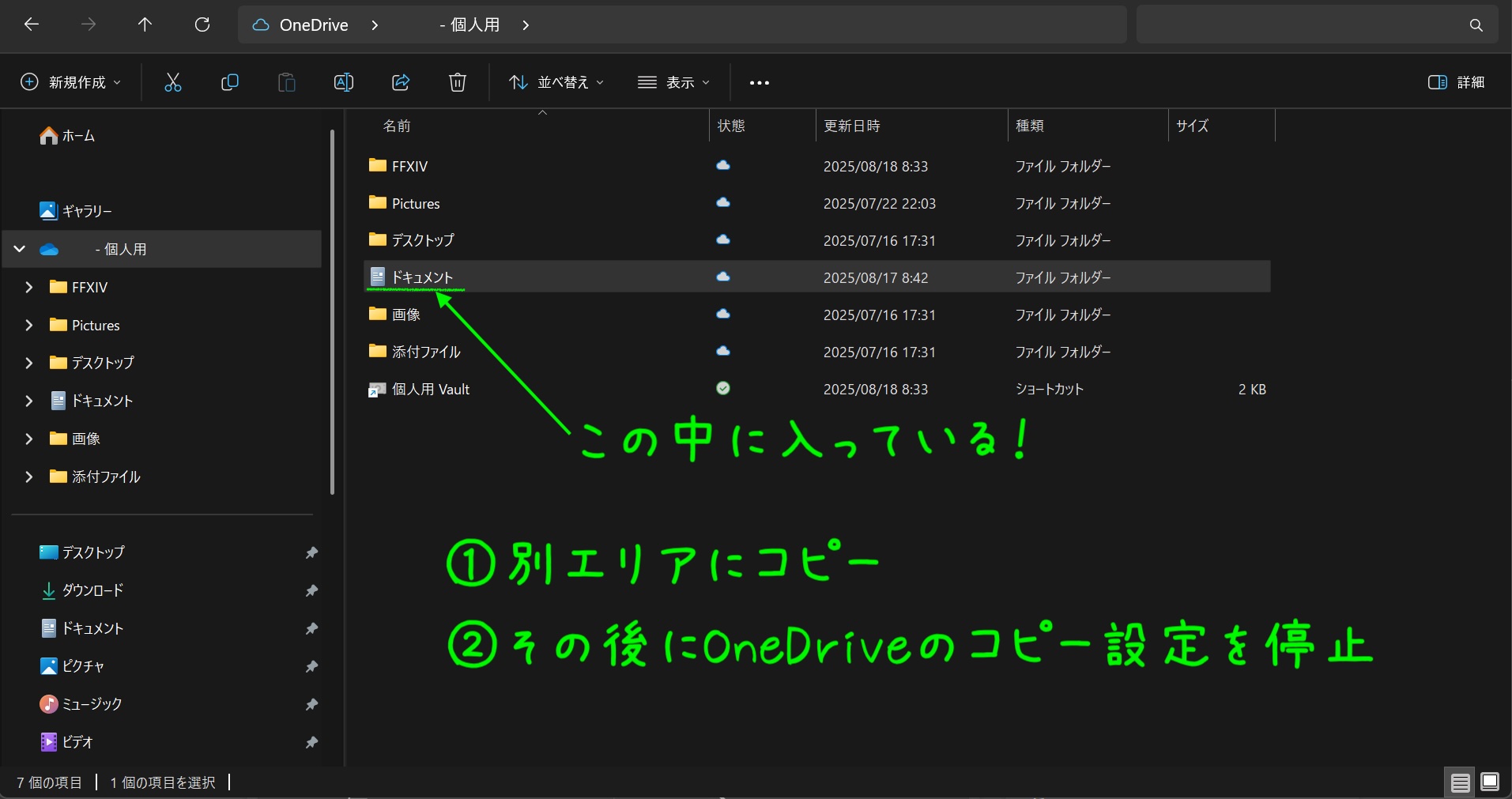
Task: Click the navigation pane scrollbar
Action: coord(333,311)
